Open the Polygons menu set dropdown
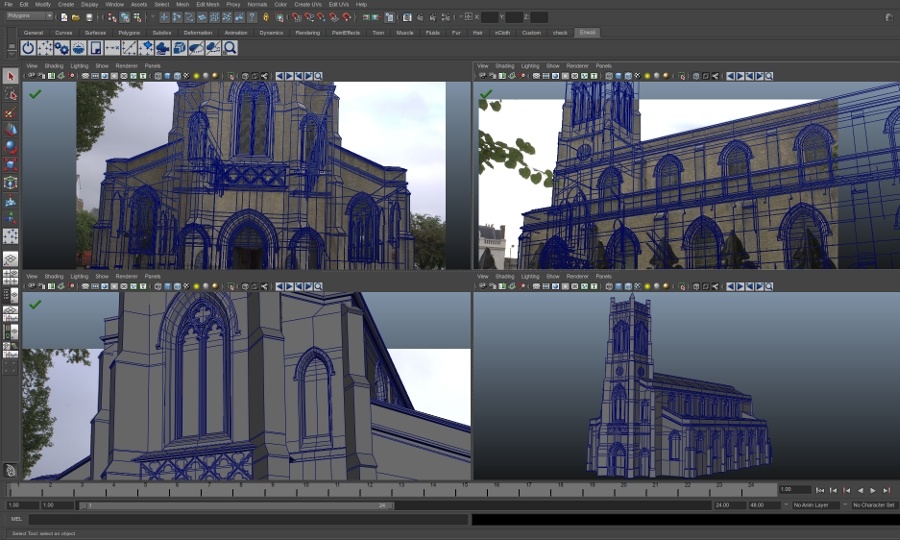 (32, 17)
